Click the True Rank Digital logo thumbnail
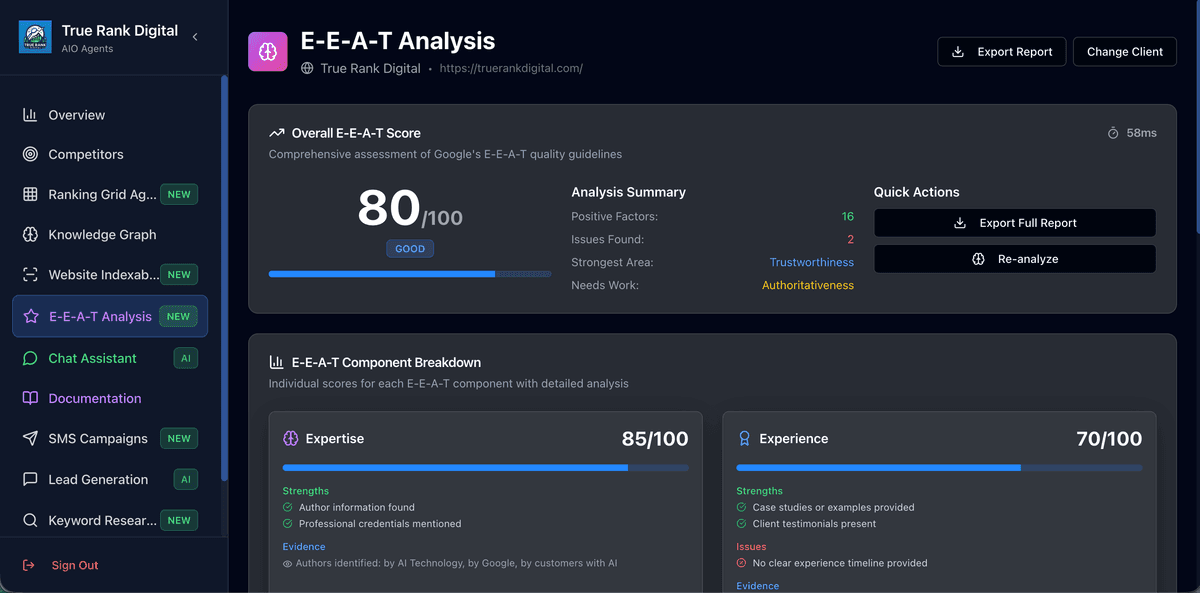 [35, 37]
